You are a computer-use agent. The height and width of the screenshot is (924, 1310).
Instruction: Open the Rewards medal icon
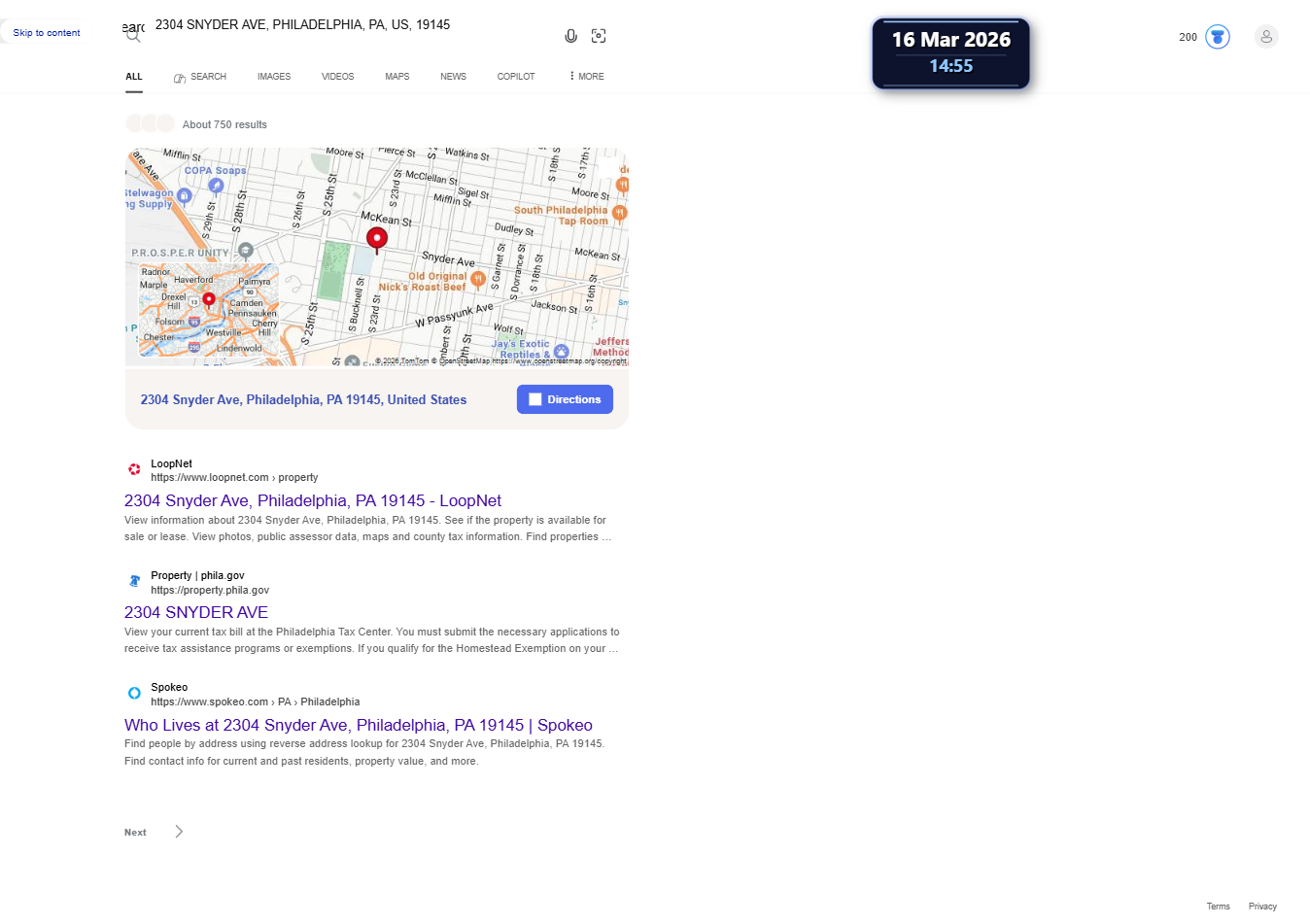(x=1218, y=37)
